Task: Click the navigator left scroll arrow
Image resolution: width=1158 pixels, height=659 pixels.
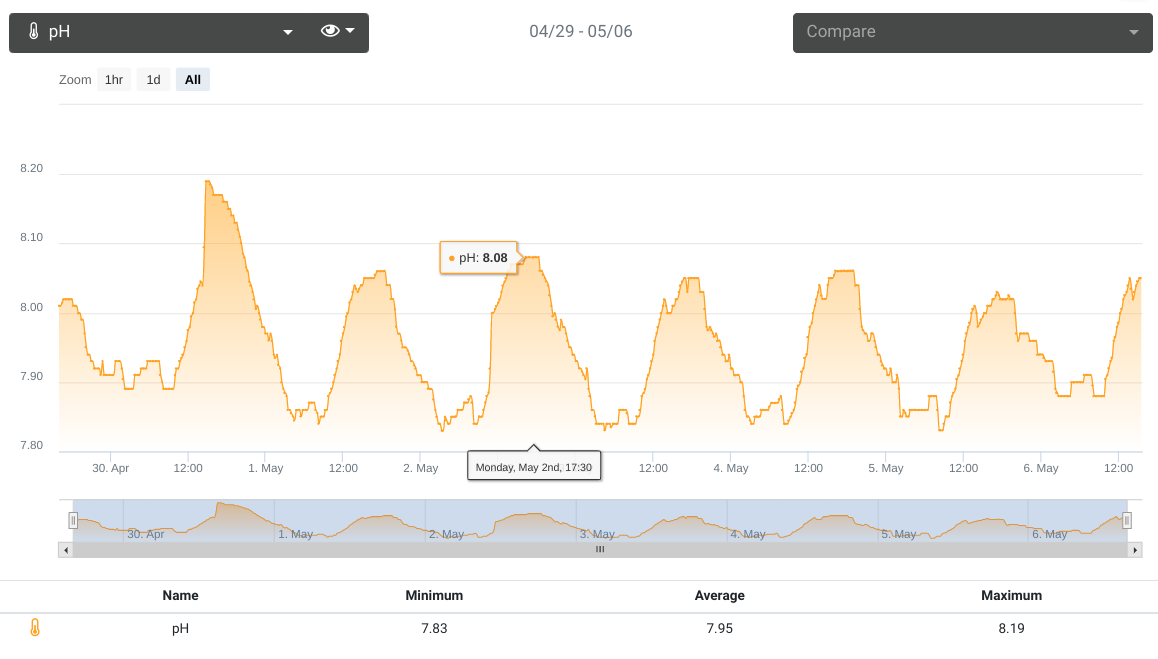Action: click(x=66, y=550)
